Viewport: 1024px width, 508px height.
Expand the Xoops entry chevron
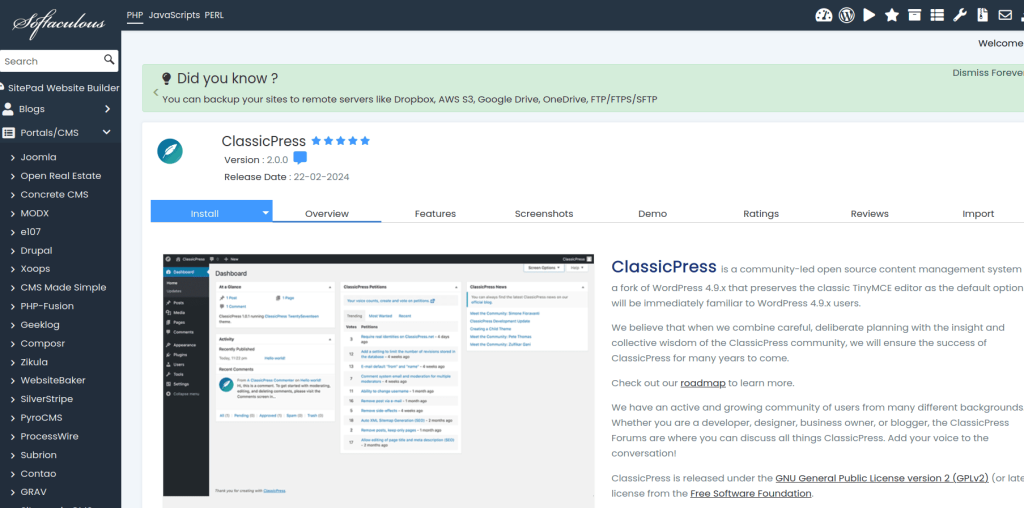pos(13,269)
